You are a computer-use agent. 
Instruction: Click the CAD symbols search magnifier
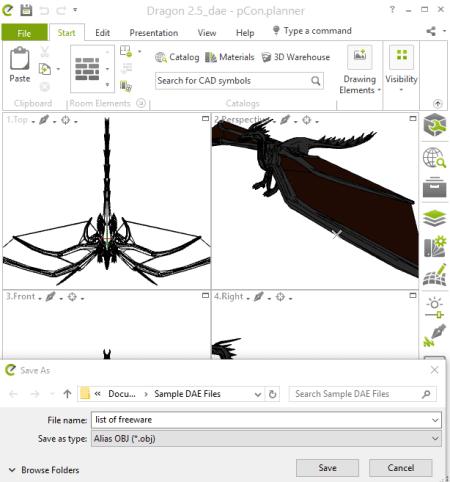coord(316,81)
